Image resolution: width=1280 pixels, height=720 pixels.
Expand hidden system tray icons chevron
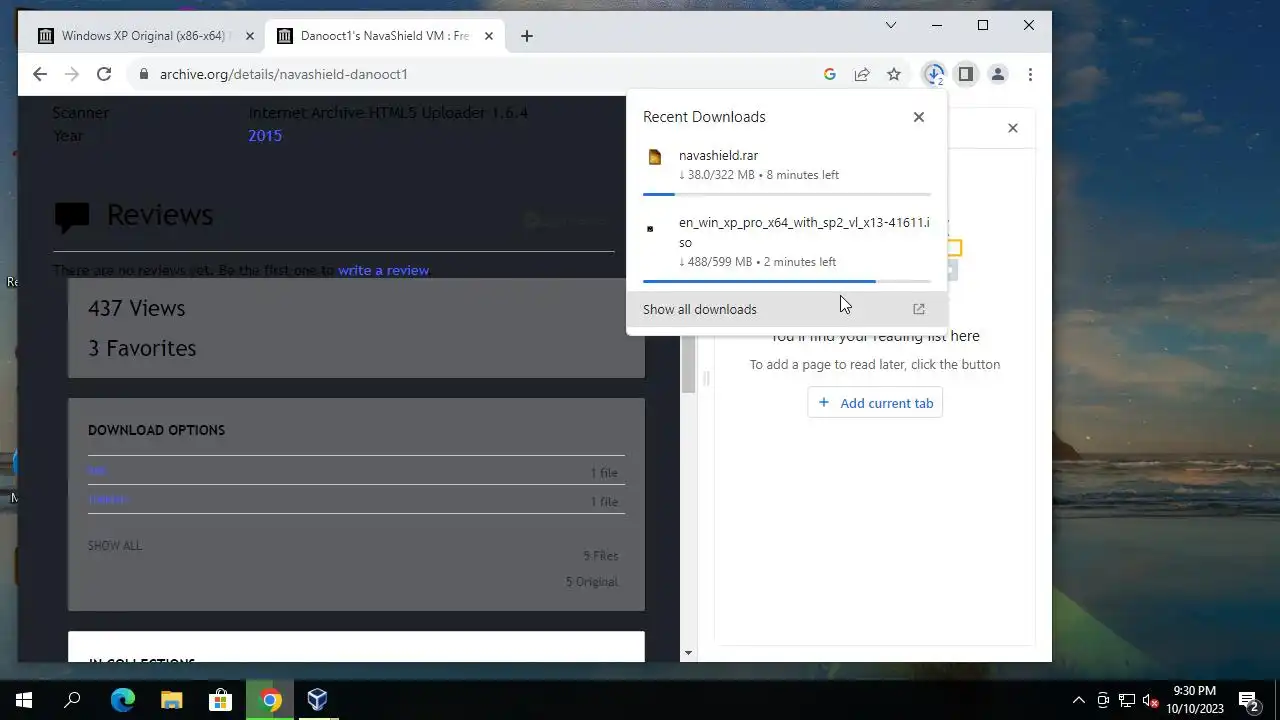1078,700
